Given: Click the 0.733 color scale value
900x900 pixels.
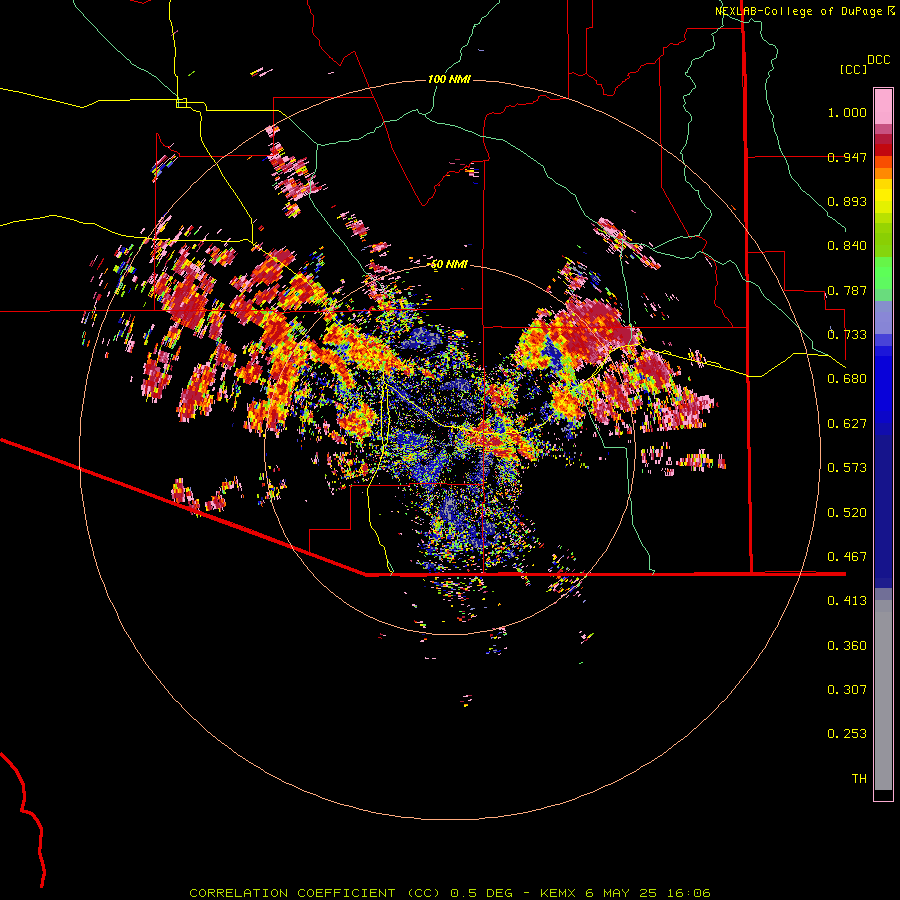Looking at the screenshot, I should [x=847, y=335].
